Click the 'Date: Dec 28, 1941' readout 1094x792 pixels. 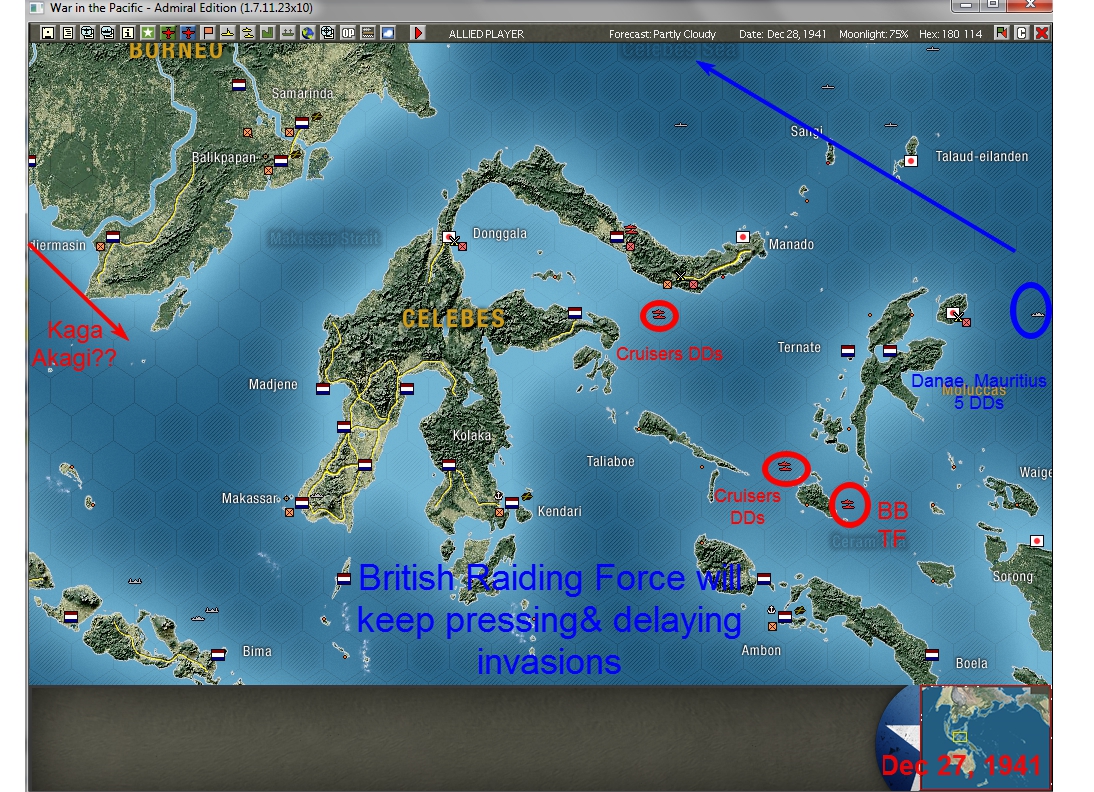pos(783,33)
